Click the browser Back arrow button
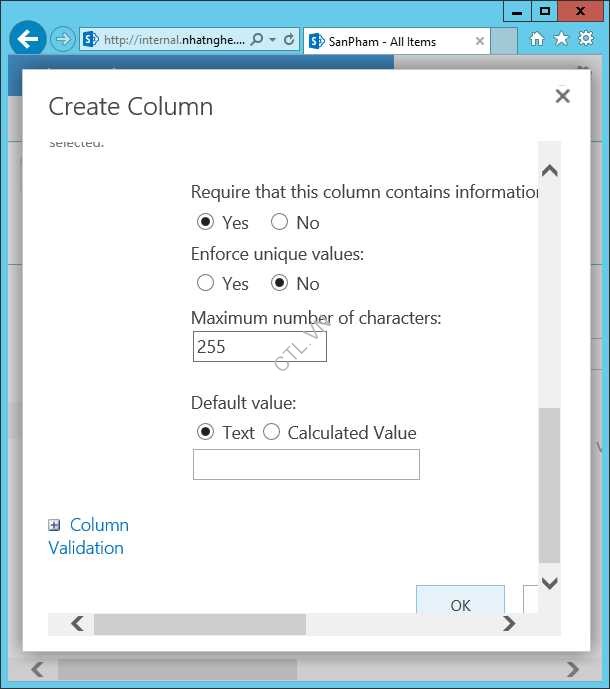 [28, 40]
